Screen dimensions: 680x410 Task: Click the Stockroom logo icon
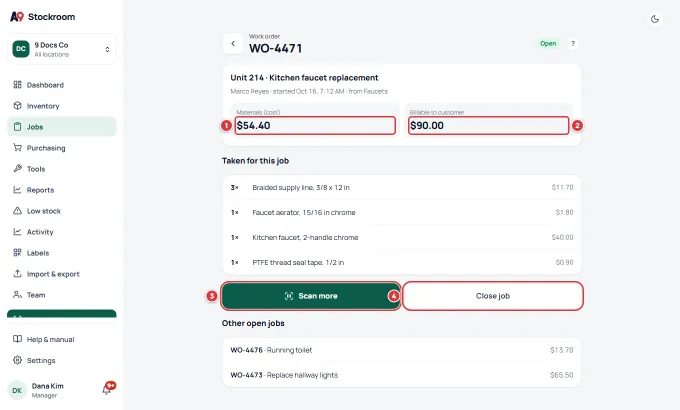pos(17,16)
